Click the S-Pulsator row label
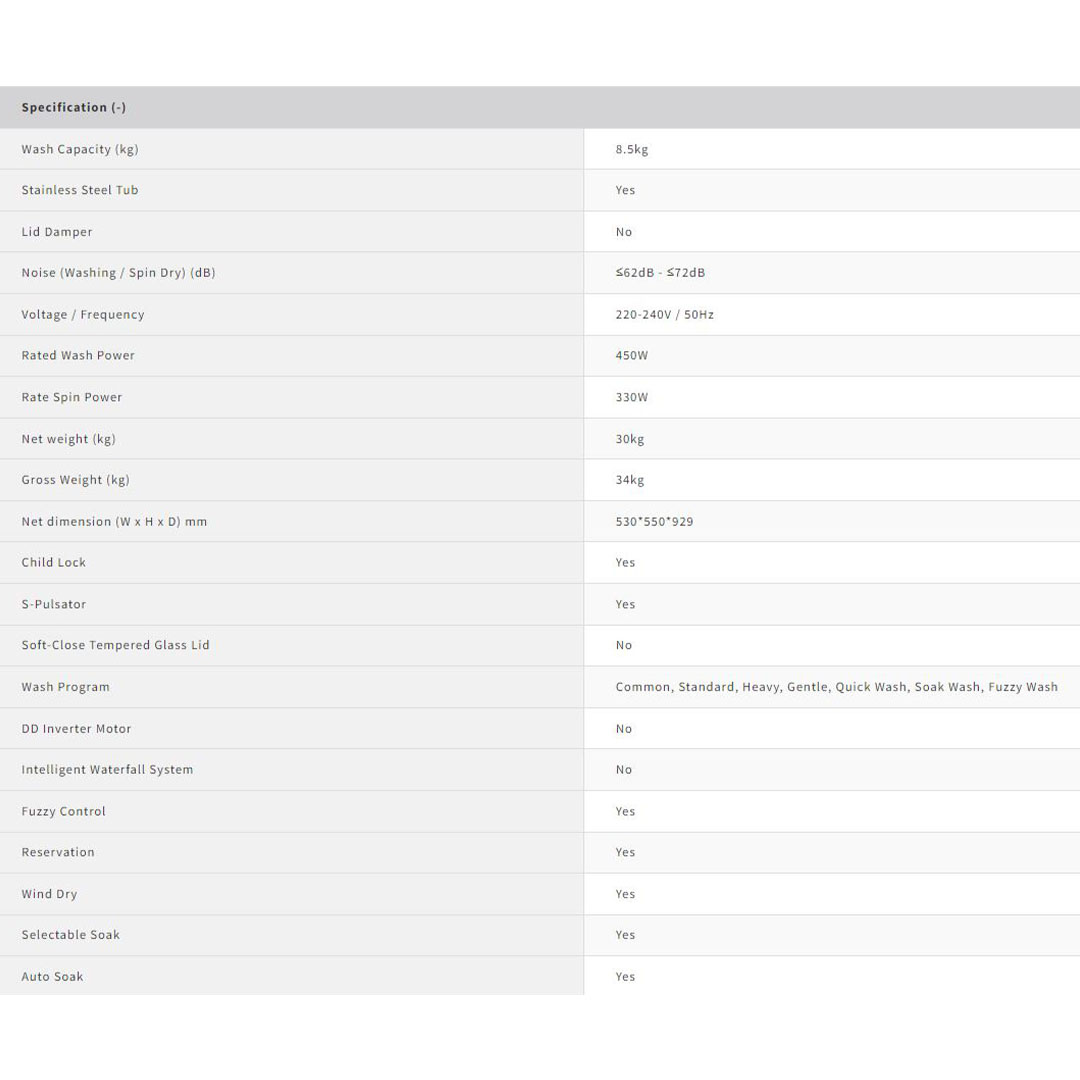The image size is (1080, 1080). click(x=54, y=604)
